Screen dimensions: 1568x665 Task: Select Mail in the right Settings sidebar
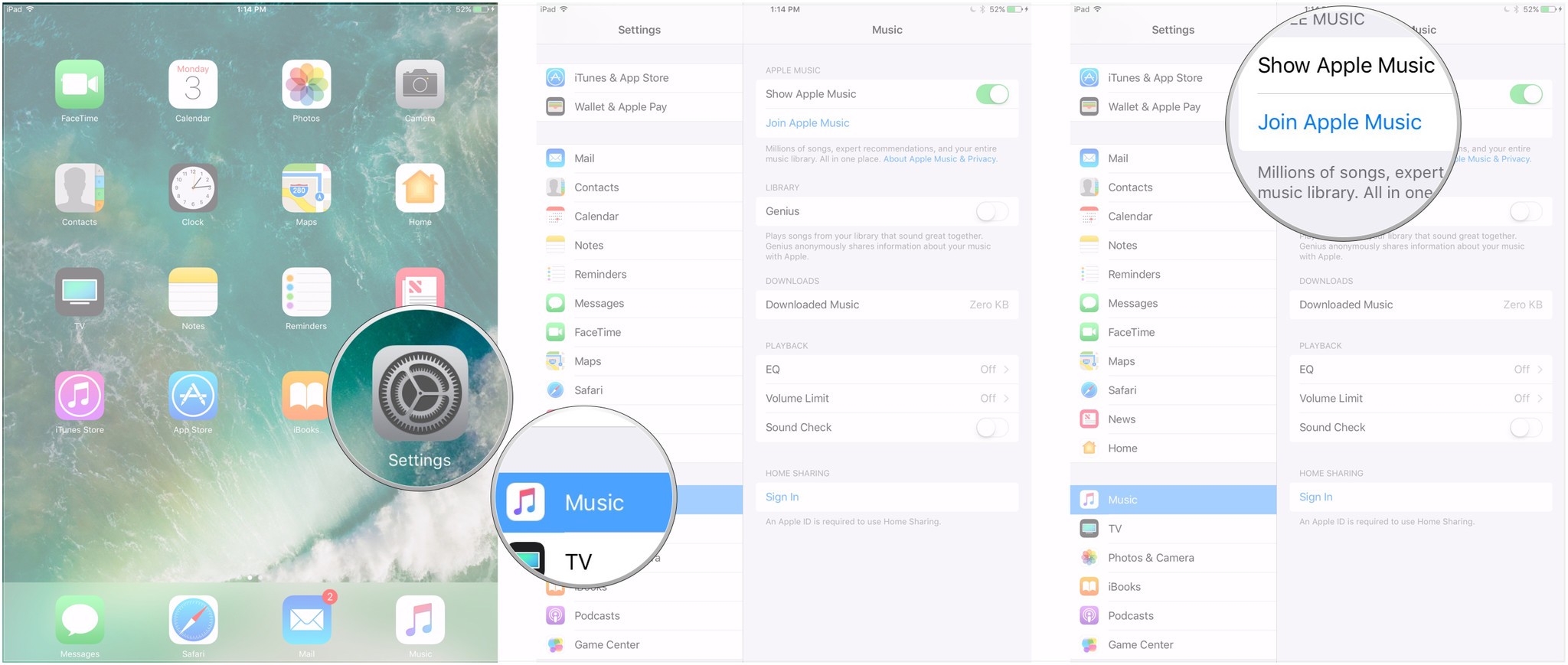coord(1173,158)
